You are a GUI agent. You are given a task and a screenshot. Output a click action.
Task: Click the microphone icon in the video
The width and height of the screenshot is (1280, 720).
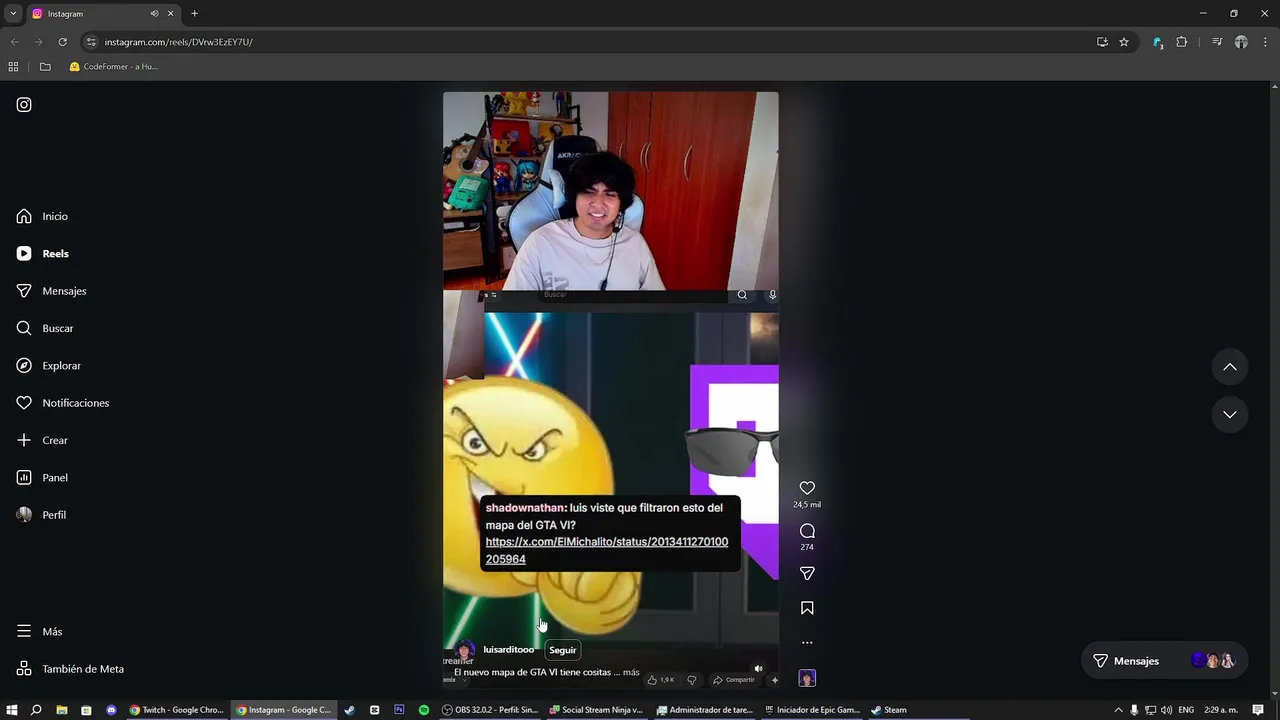coord(772,295)
